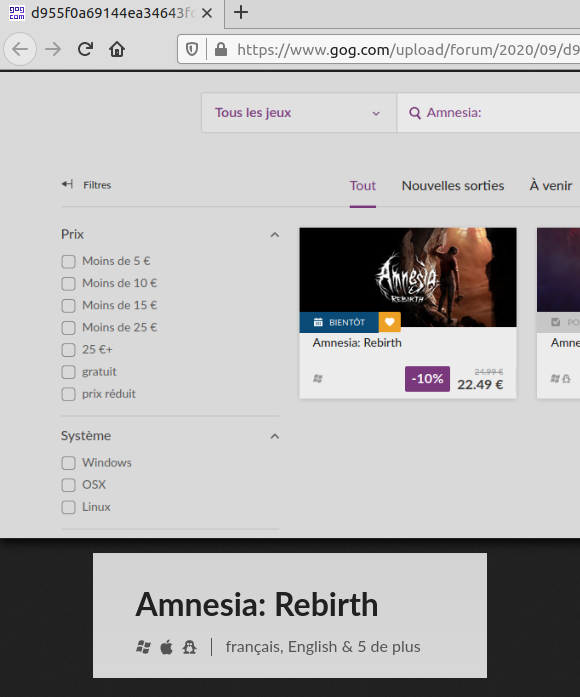Collapse the Prix filter section chevron
This screenshot has height=697, width=580.
[275, 235]
